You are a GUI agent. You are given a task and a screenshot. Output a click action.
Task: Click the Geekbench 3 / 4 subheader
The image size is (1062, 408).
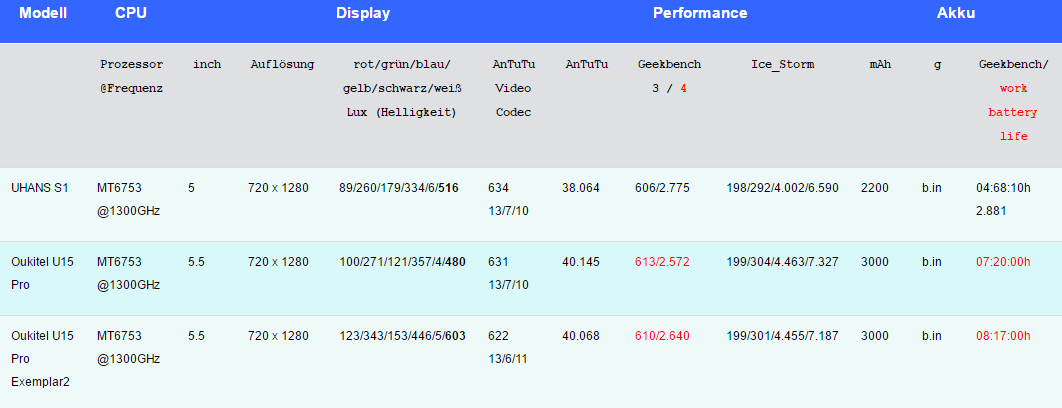click(669, 77)
